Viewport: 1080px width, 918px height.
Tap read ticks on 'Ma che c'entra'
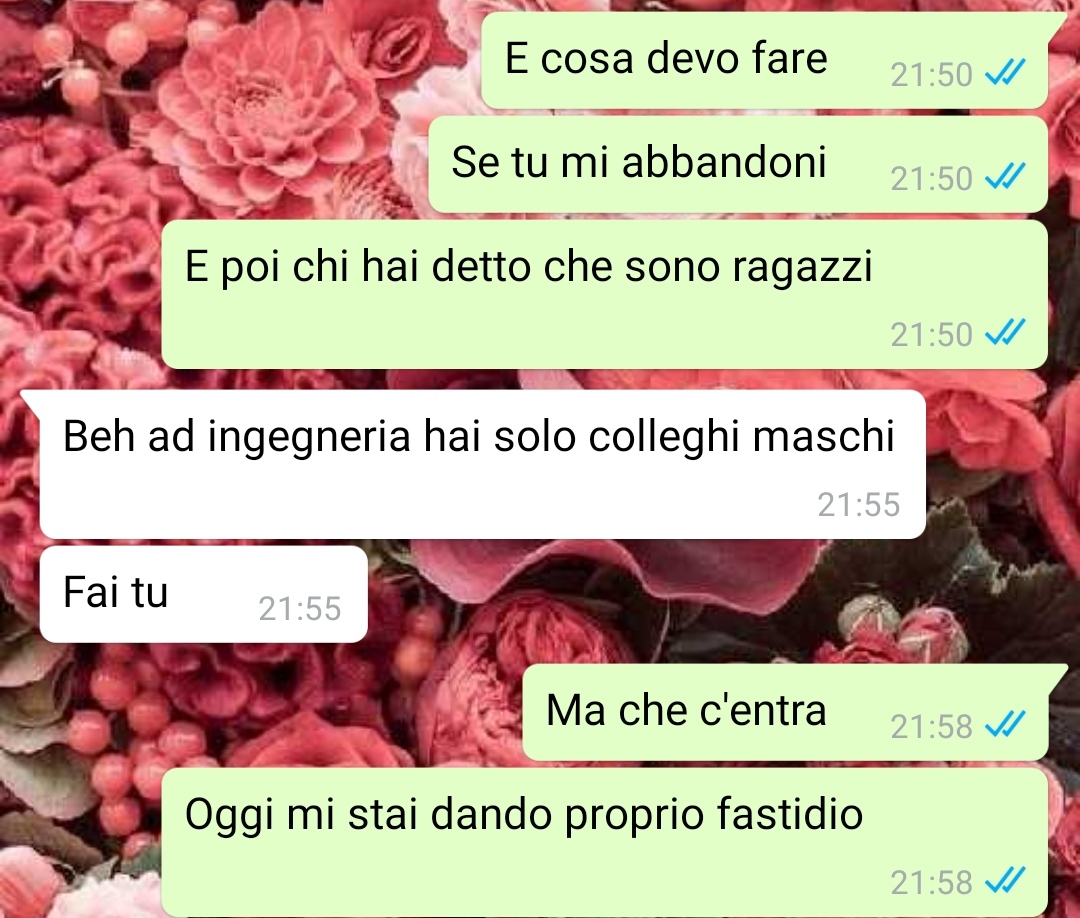coord(1005,724)
